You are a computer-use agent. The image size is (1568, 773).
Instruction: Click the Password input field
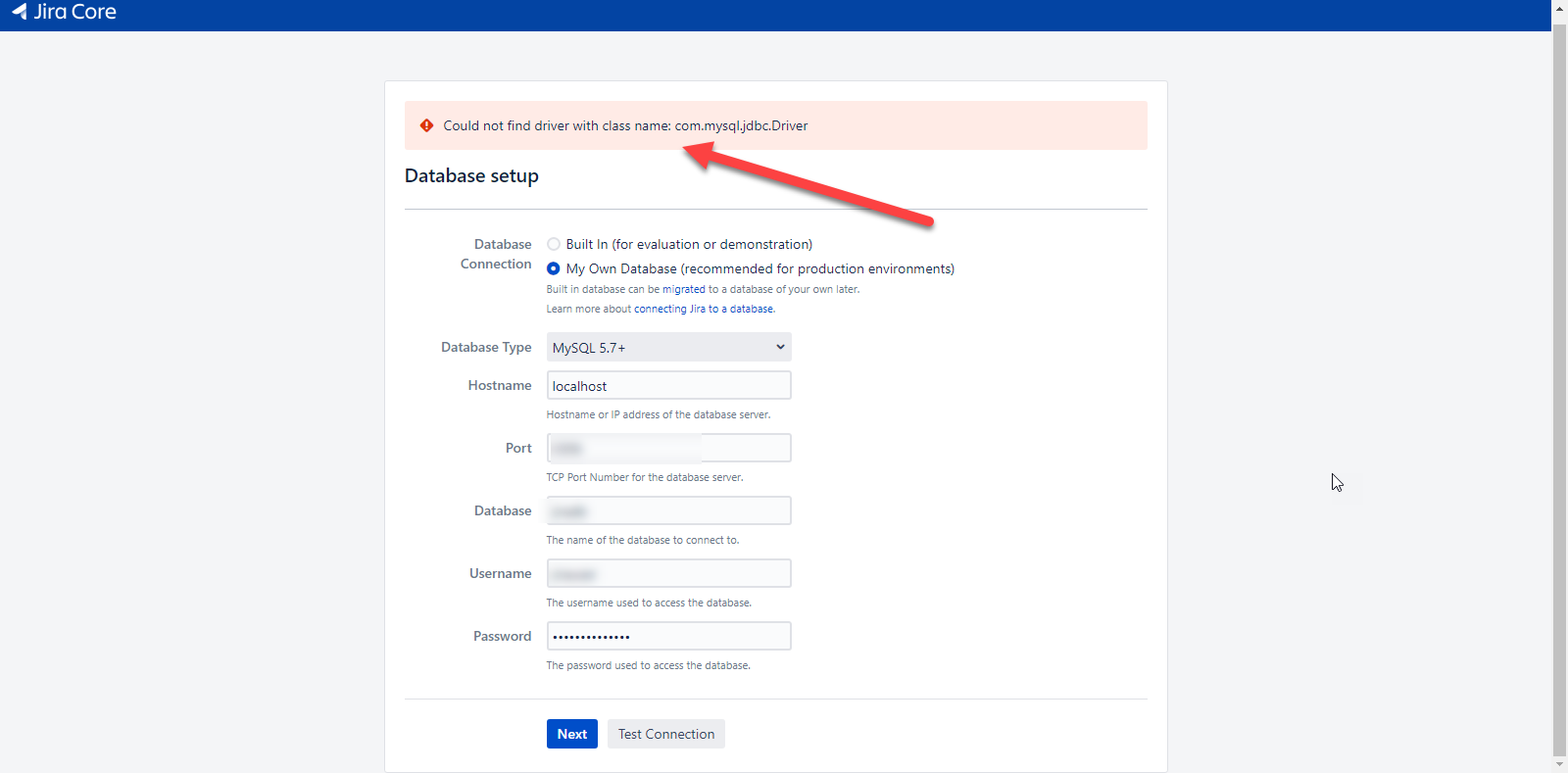pyautogui.click(x=668, y=637)
